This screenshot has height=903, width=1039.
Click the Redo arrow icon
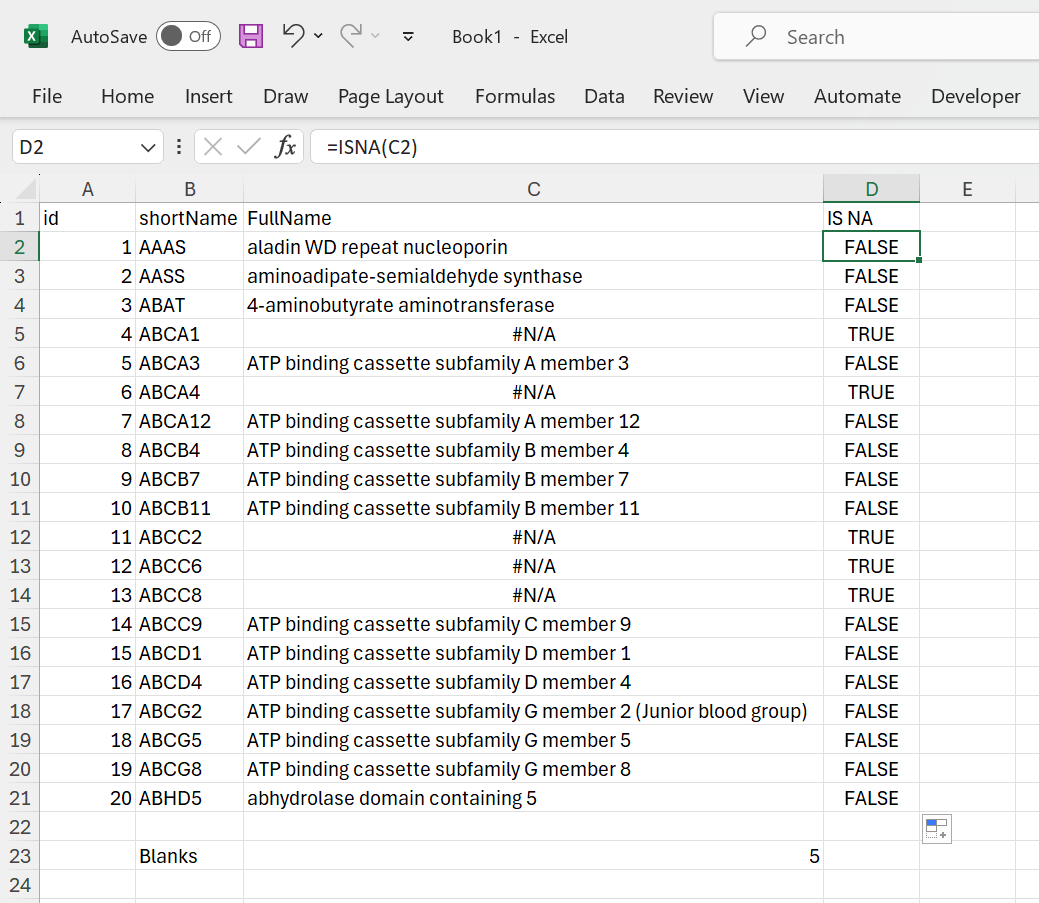click(351, 36)
